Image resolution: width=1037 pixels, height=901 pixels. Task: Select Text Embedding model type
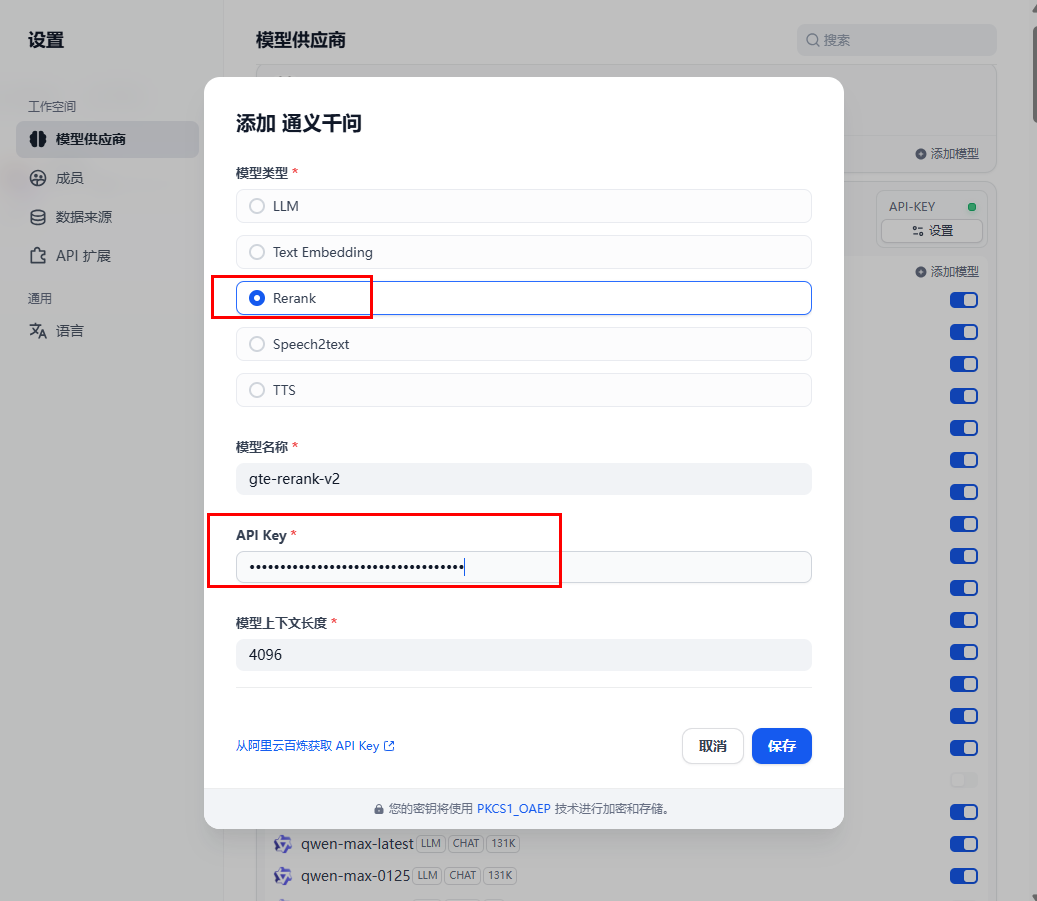[523, 252]
